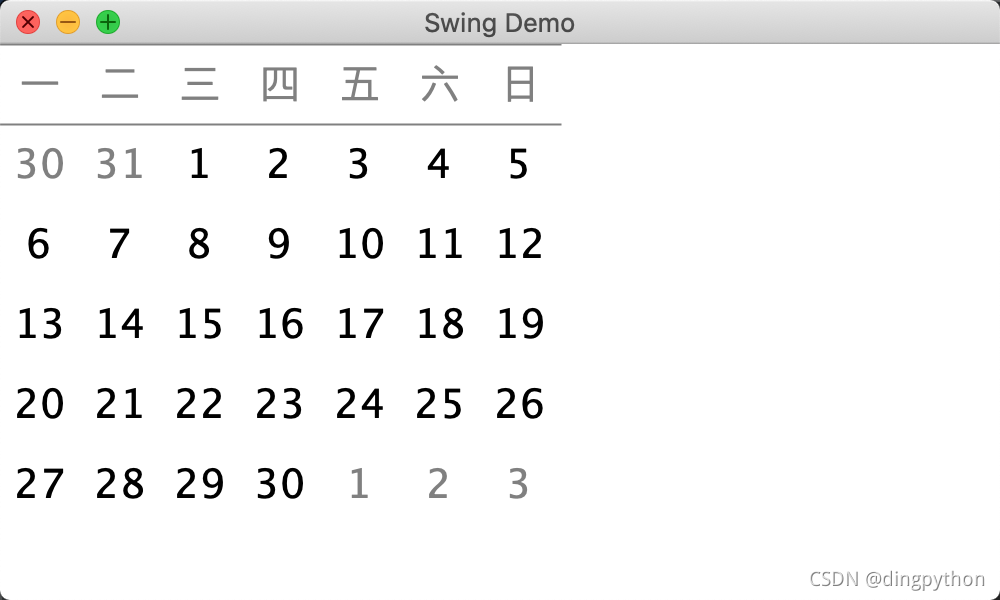Viewport: 1000px width, 600px height.
Task: Click date 20 in the calendar
Action: pos(40,404)
